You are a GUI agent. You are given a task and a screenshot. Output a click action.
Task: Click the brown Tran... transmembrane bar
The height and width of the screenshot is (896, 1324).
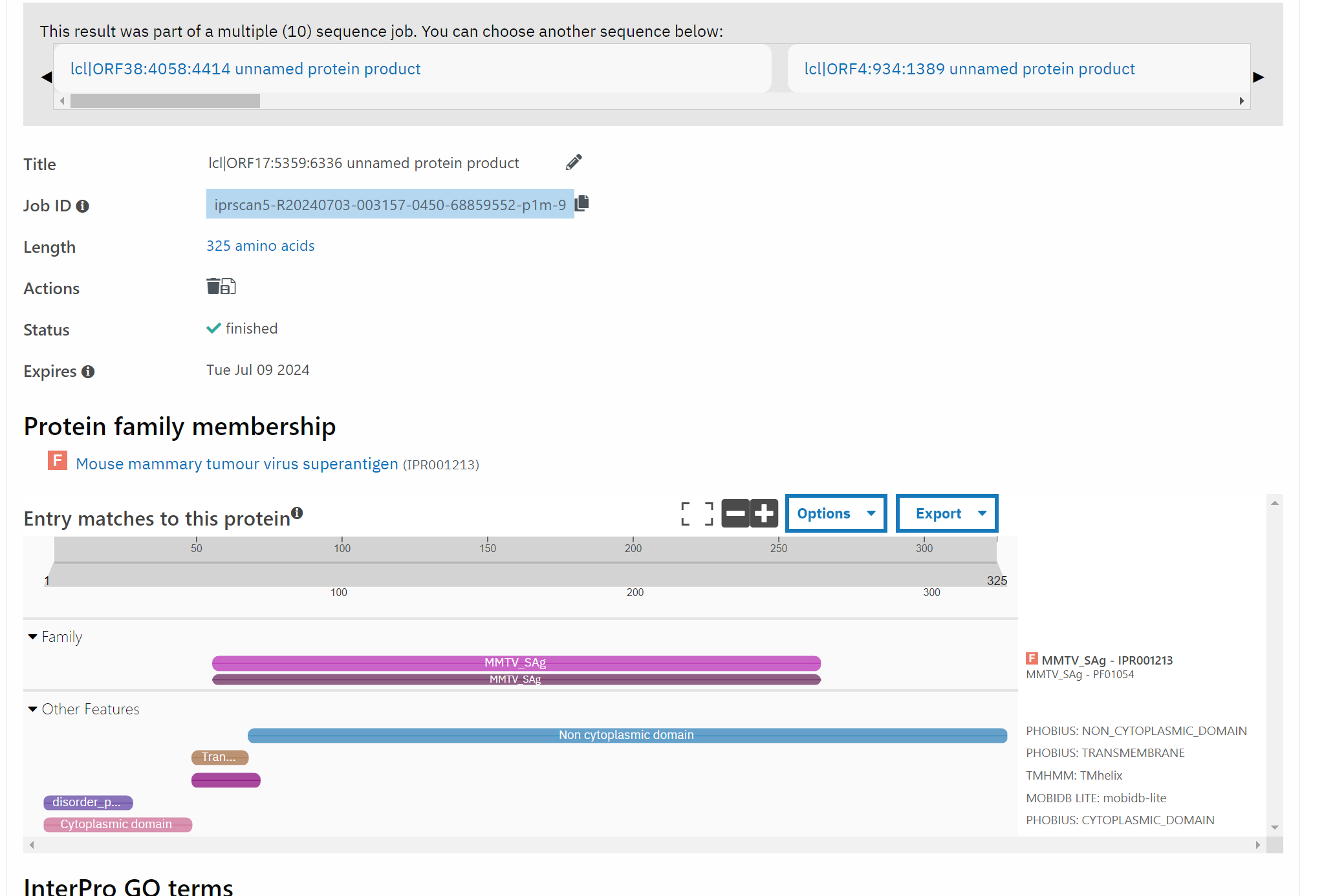pyautogui.click(x=220, y=757)
